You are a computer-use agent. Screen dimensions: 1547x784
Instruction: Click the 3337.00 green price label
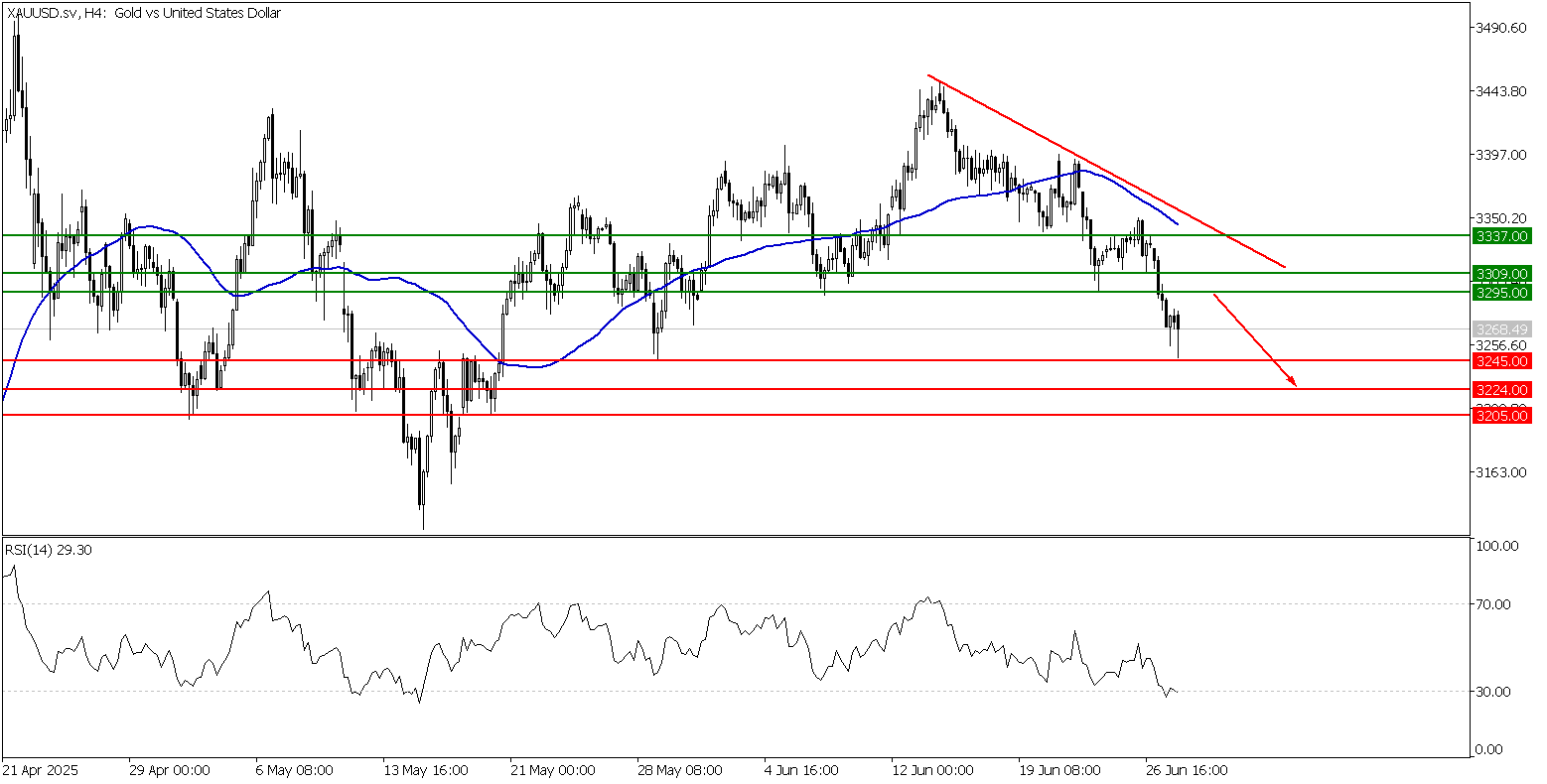coord(1502,236)
